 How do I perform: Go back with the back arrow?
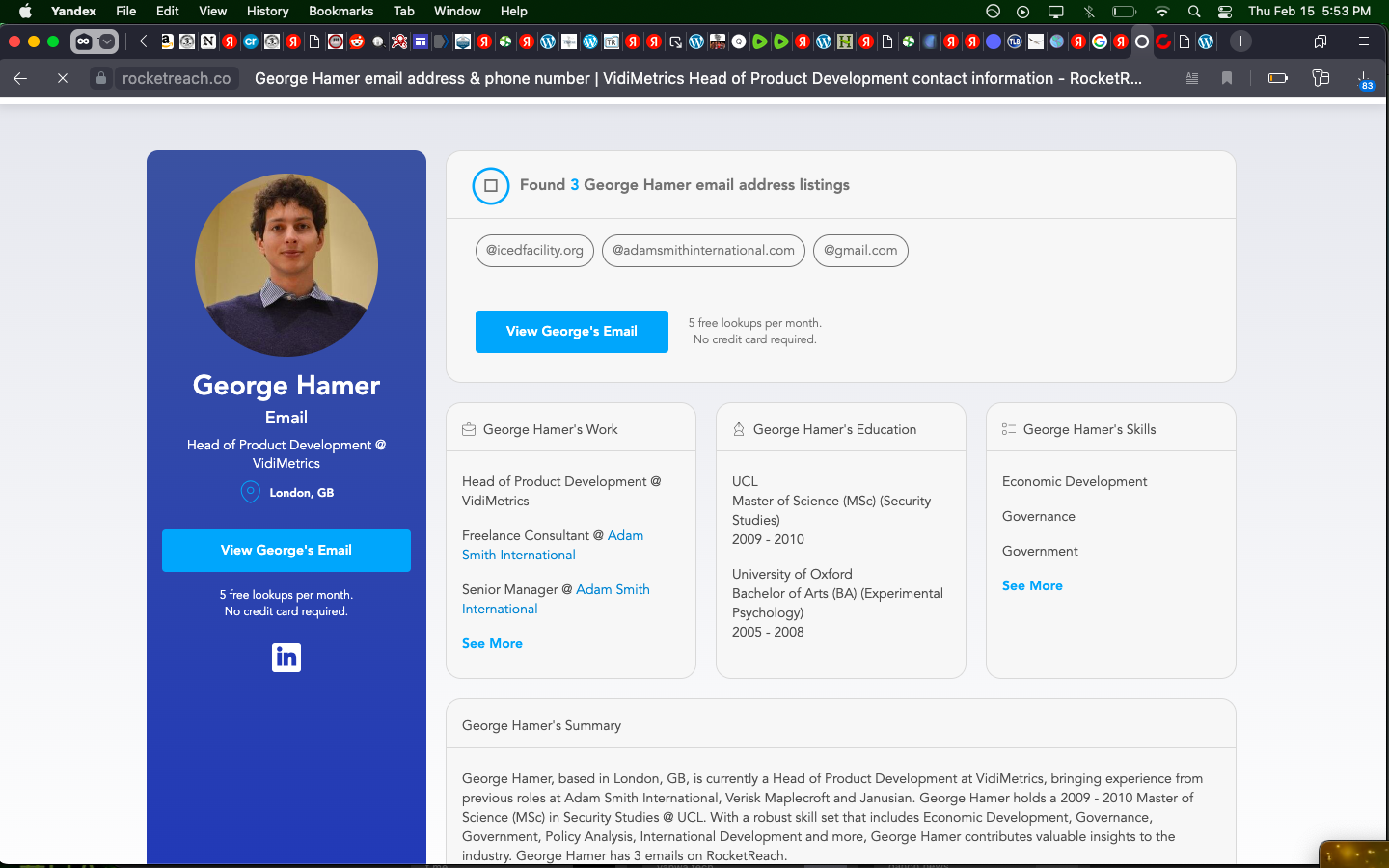pos(20,78)
